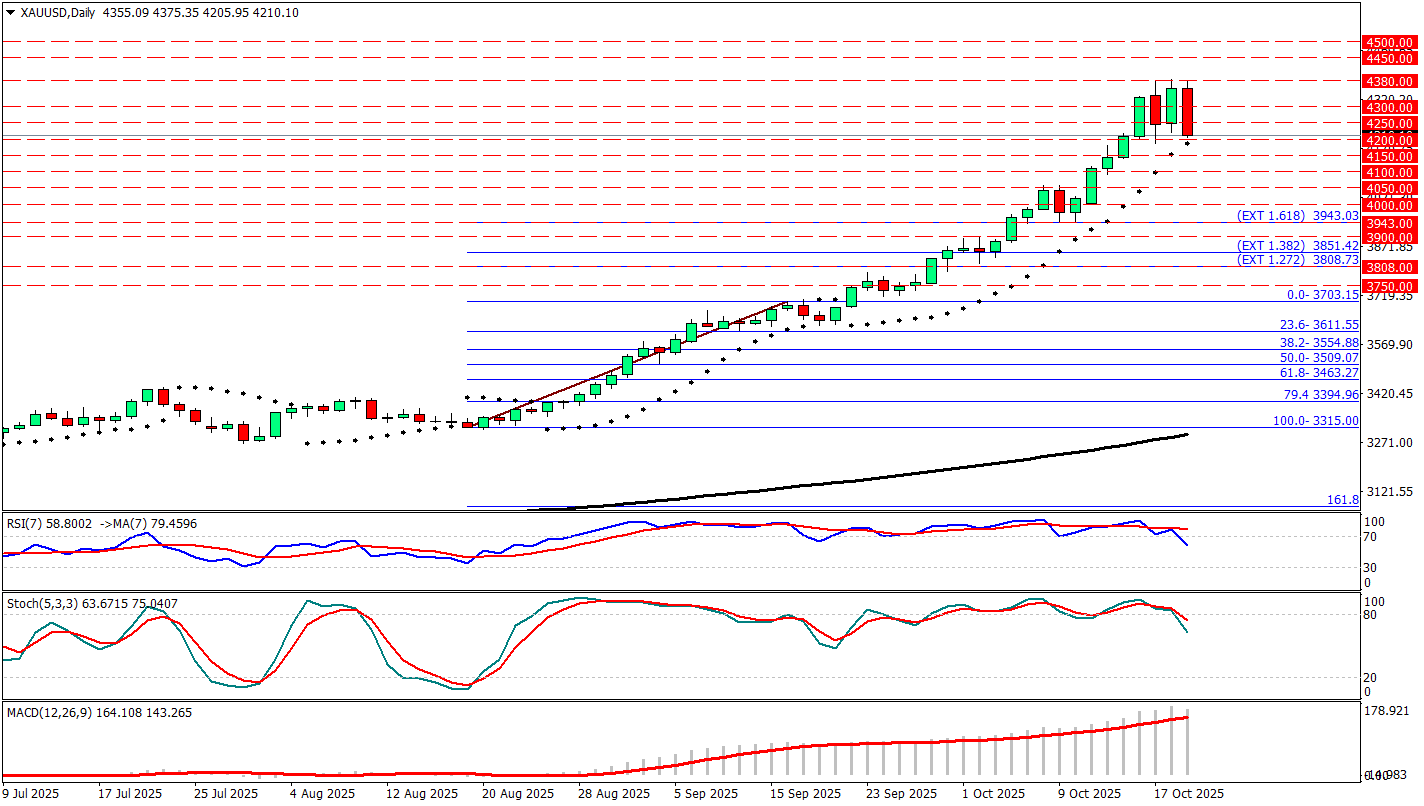1424x806 pixels.
Task: Select the latest large red candlestick
Action: 1187,112
